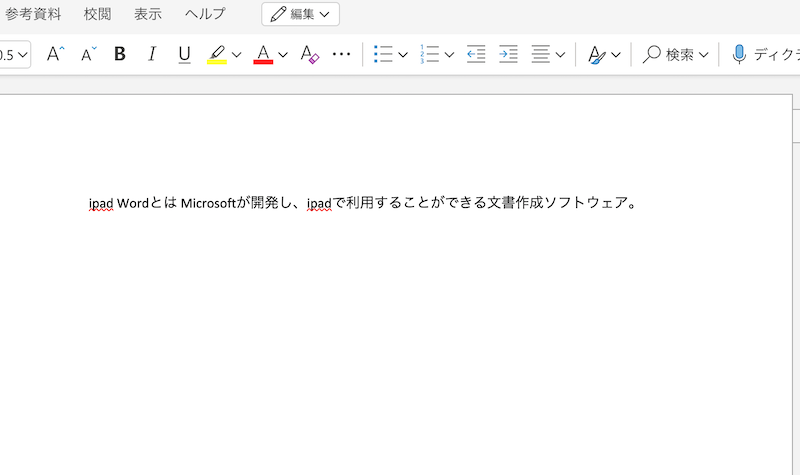
Task: Apply the yellow text highlight color
Action: (x=217, y=54)
